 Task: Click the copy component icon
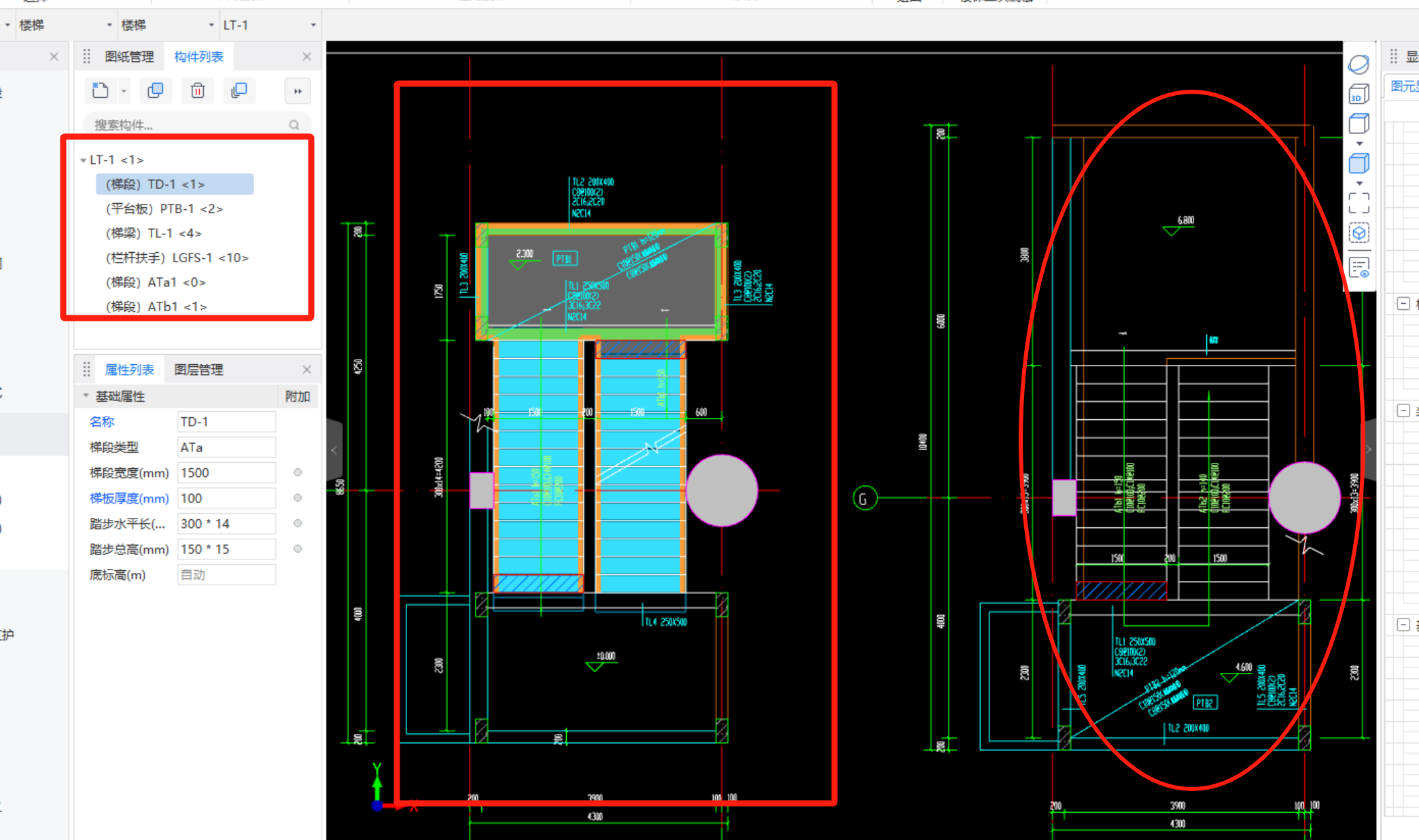point(156,90)
